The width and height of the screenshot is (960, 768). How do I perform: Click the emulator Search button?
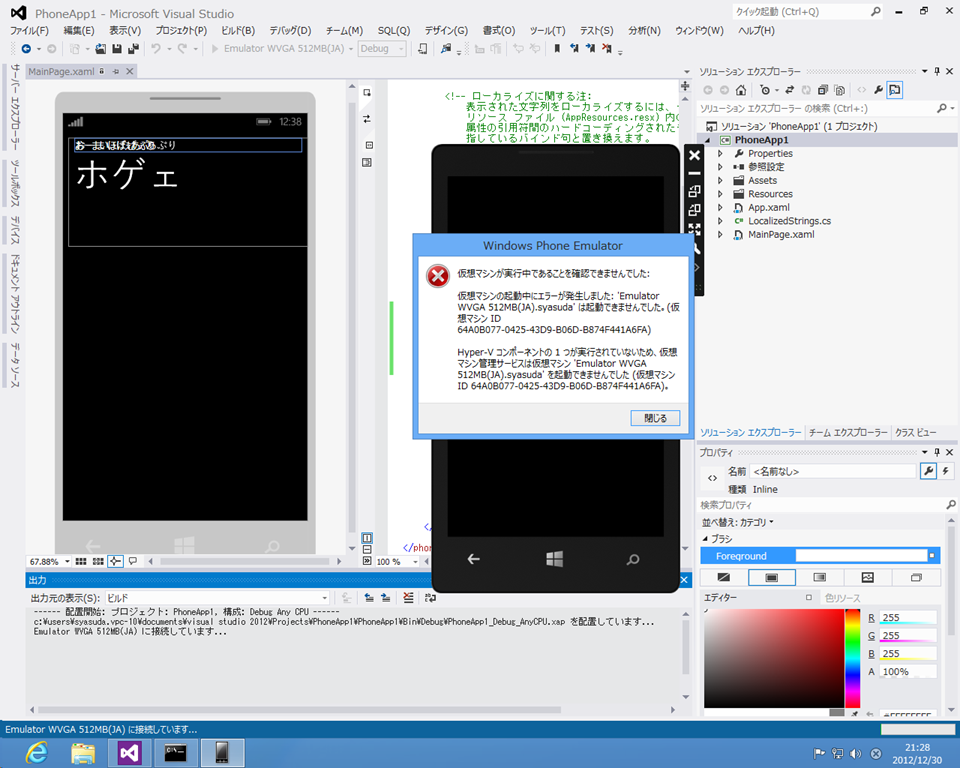click(633, 559)
